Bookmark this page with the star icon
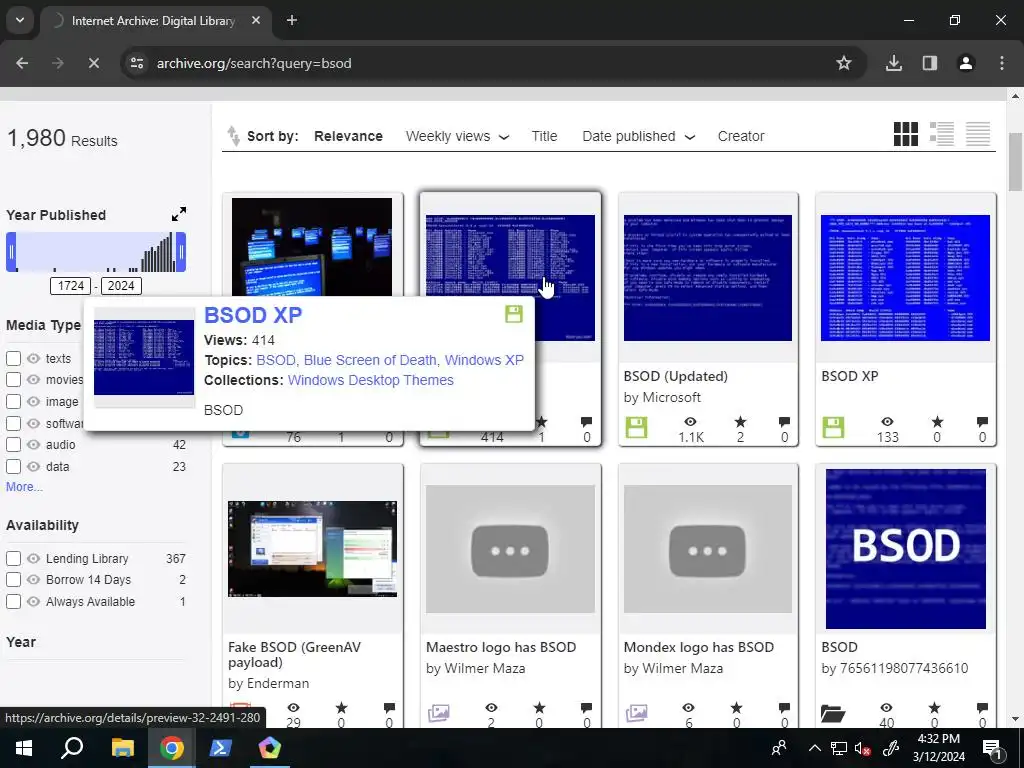This screenshot has height=768, width=1024. pos(844,63)
